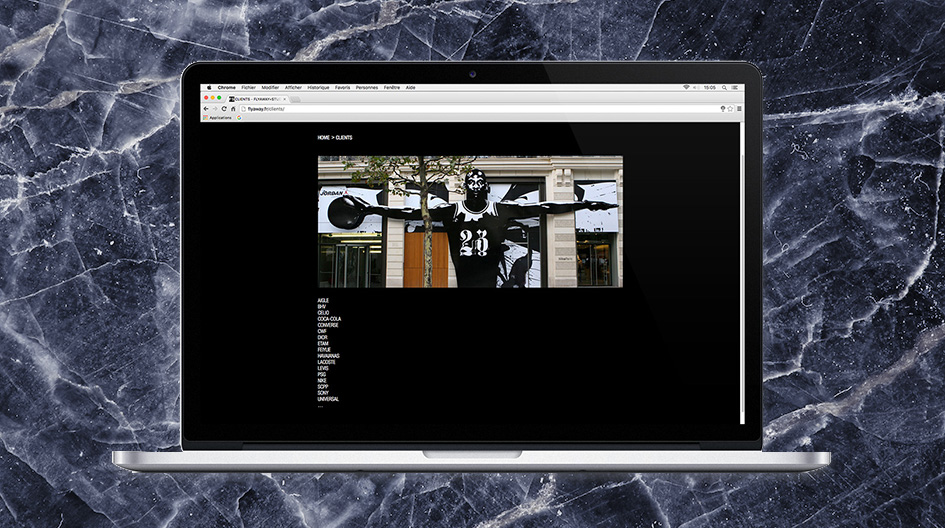The width and height of the screenshot is (945, 528).
Task: Open the NIKE client link
Action: 322,380
